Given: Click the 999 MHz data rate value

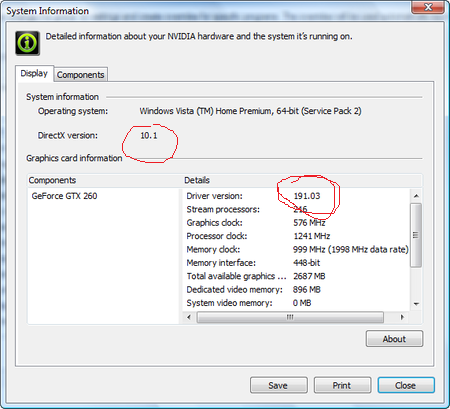Looking at the screenshot, I should [351, 249].
